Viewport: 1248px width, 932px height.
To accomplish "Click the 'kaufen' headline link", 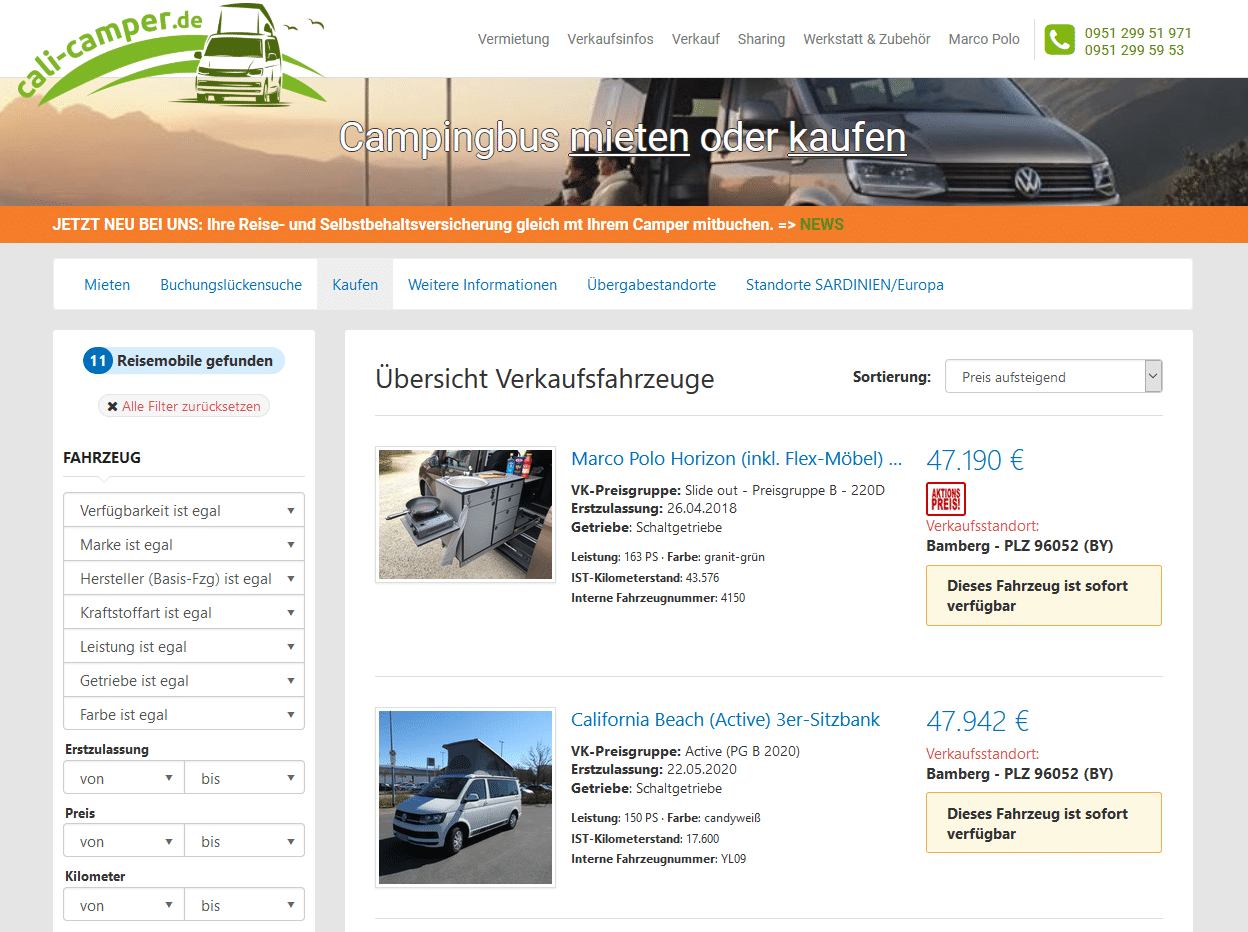I will pyautogui.click(x=847, y=137).
